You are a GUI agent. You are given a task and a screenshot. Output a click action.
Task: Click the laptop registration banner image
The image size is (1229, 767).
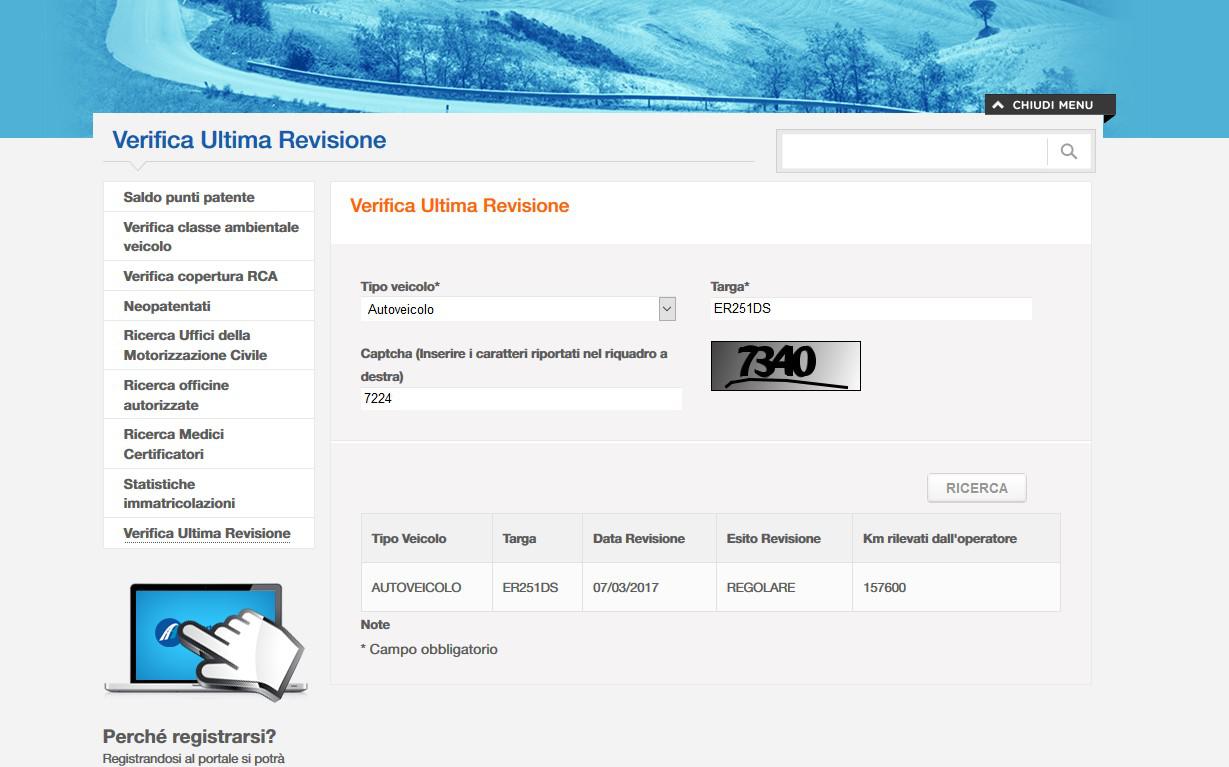coord(206,640)
